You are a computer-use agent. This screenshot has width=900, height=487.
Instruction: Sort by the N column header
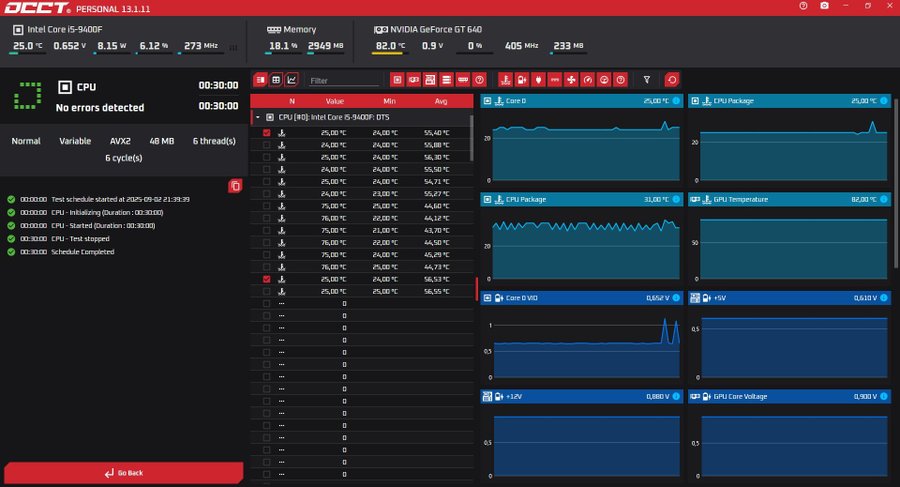coord(292,101)
